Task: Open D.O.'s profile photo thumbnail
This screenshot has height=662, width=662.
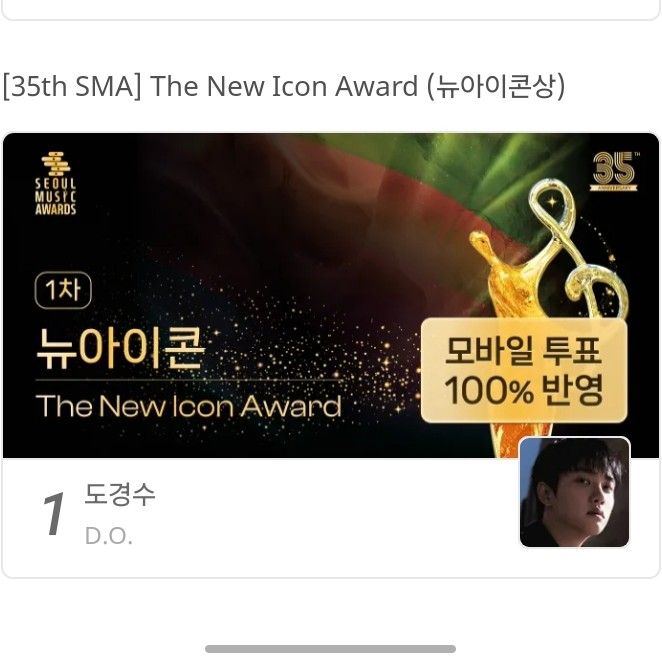Action: pyautogui.click(x=575, y=492)
